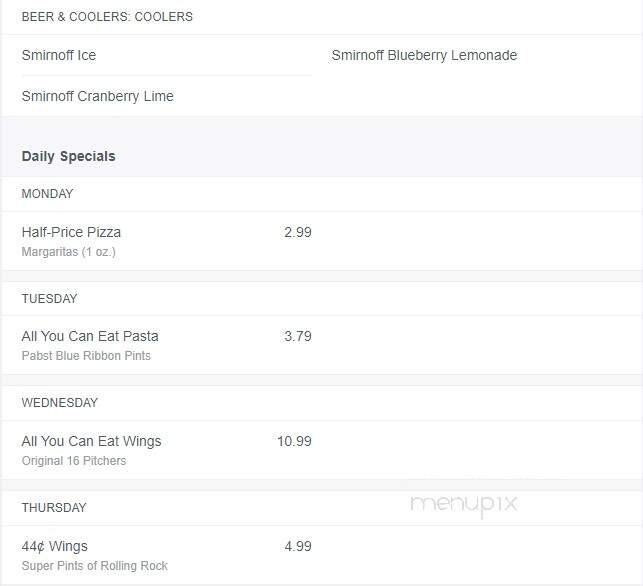Open the 44¢ Wings item
The width and height of the screenshot is (643, 586).
click(x=55, y=546)
